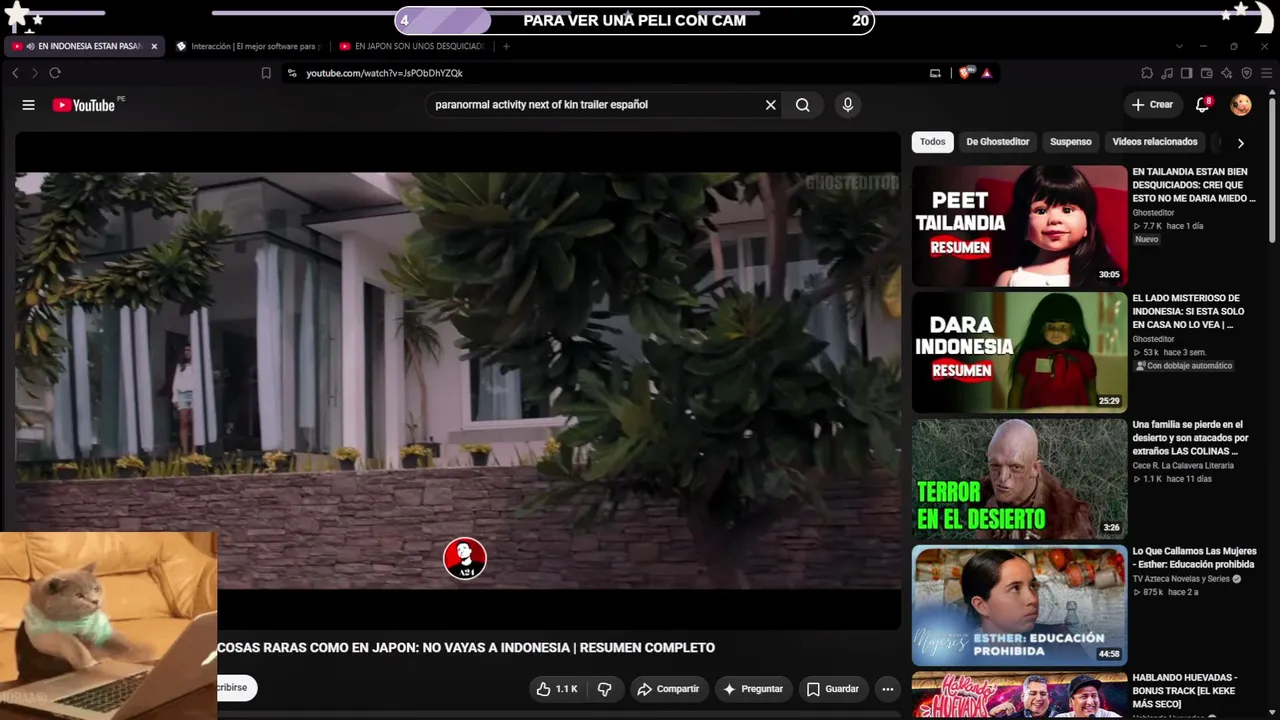Image resolution: width=1280 pixels, height=720 pixels.
Task: Open the Una familia se pierde title
Action: point(1190,438)
